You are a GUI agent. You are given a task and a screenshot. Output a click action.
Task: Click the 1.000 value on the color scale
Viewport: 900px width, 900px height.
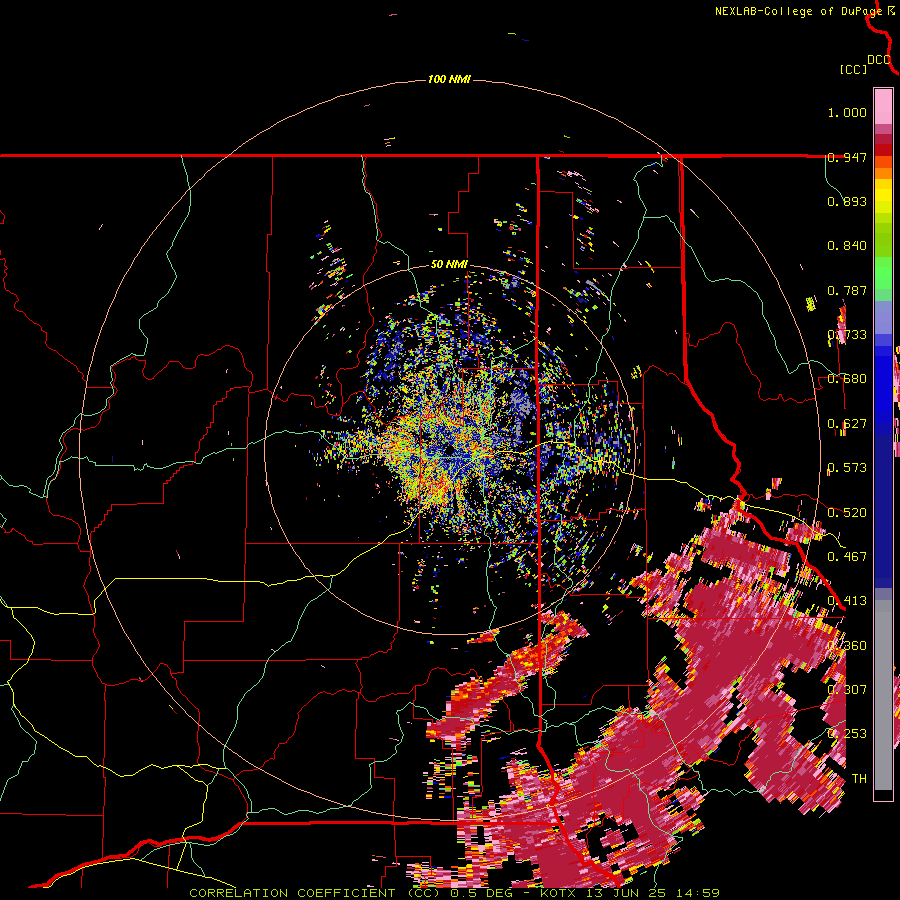847,112
